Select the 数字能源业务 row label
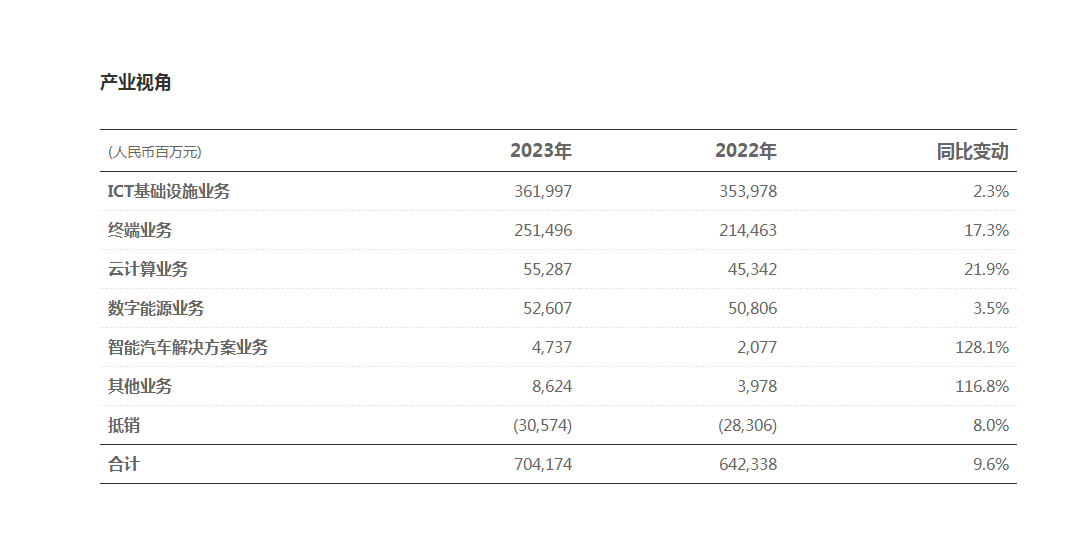 click(156, 308)
